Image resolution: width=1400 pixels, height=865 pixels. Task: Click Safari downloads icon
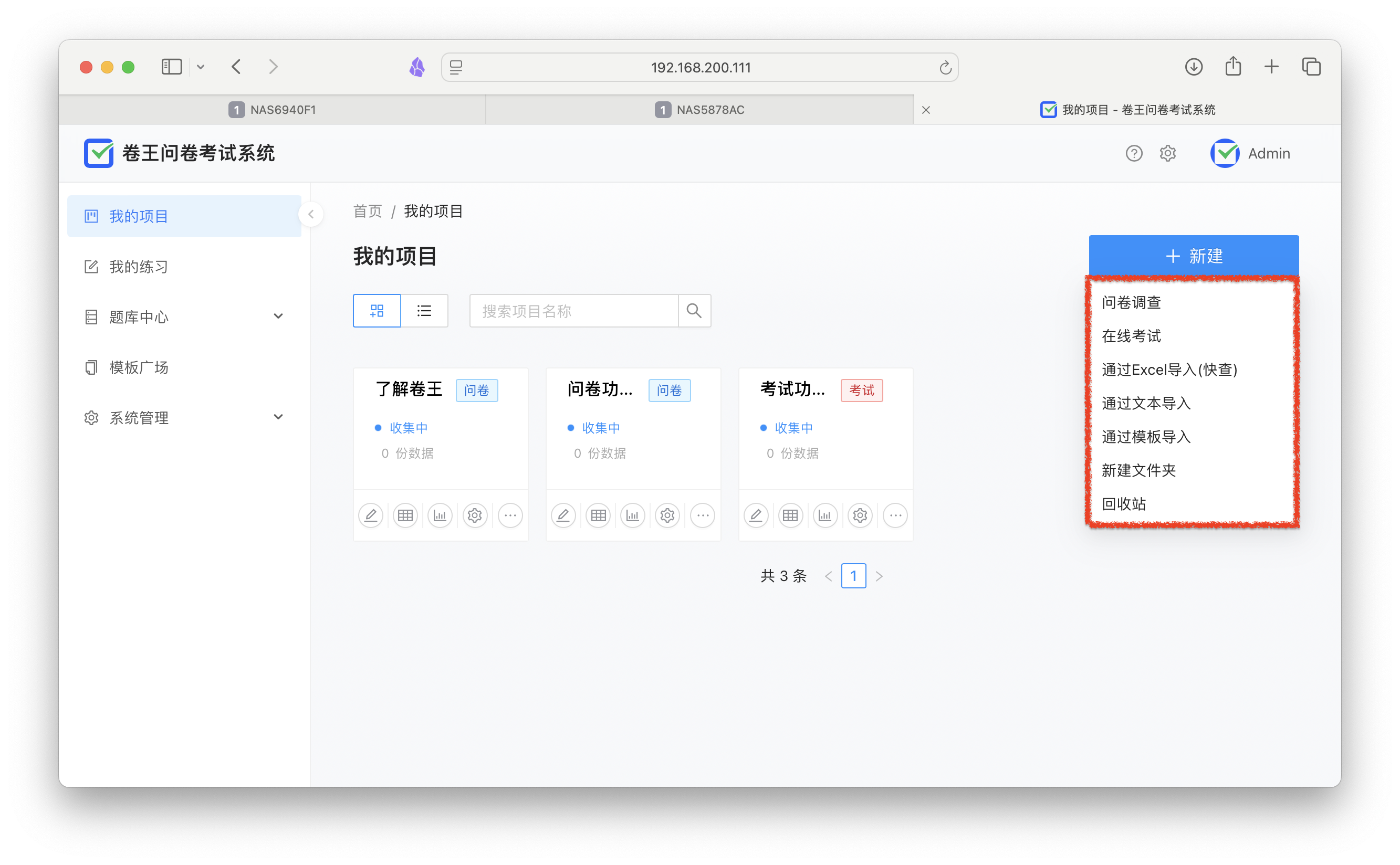point(1194,67)
